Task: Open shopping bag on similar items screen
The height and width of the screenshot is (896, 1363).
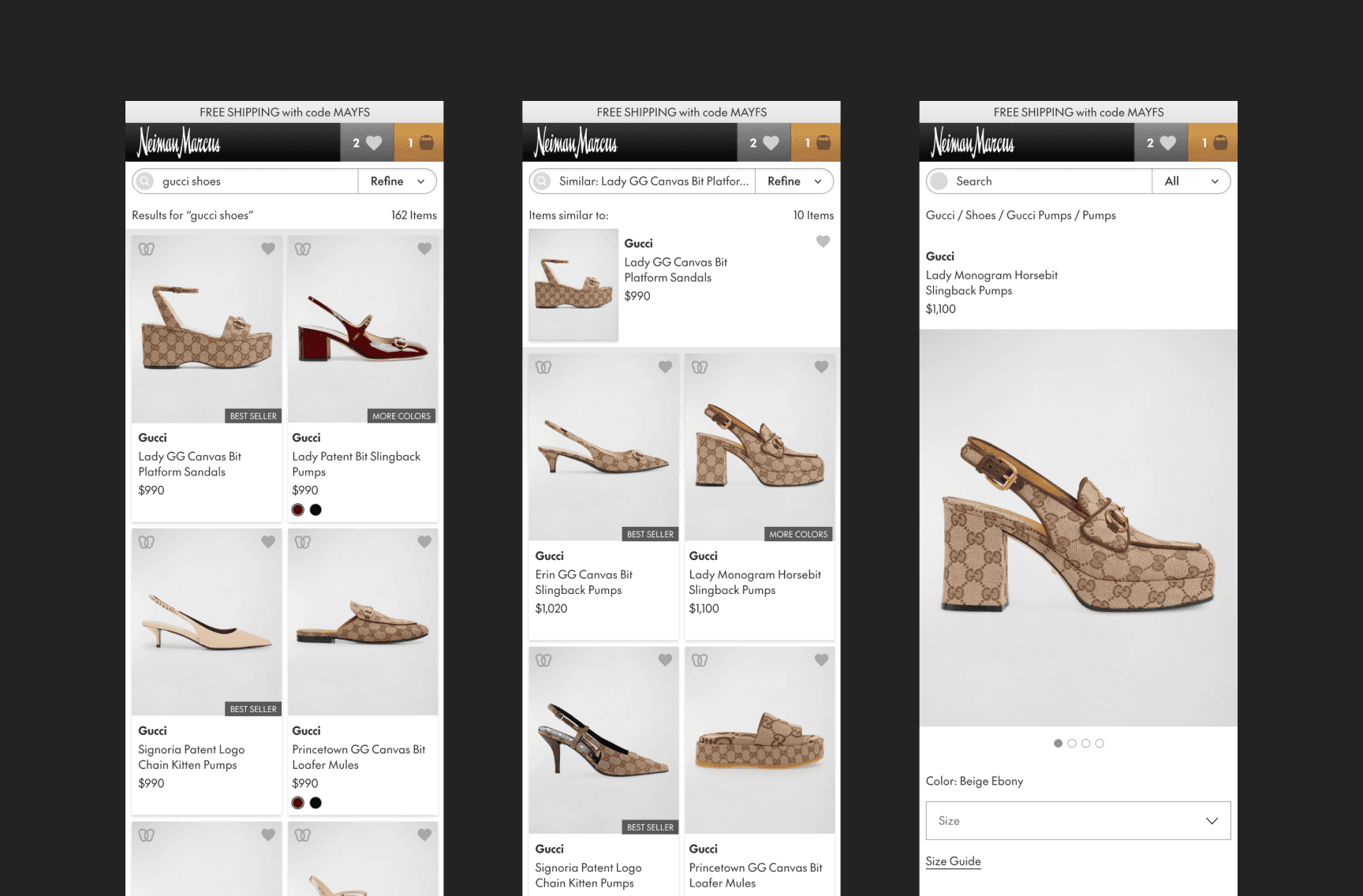Action: (x=816, y=143)
